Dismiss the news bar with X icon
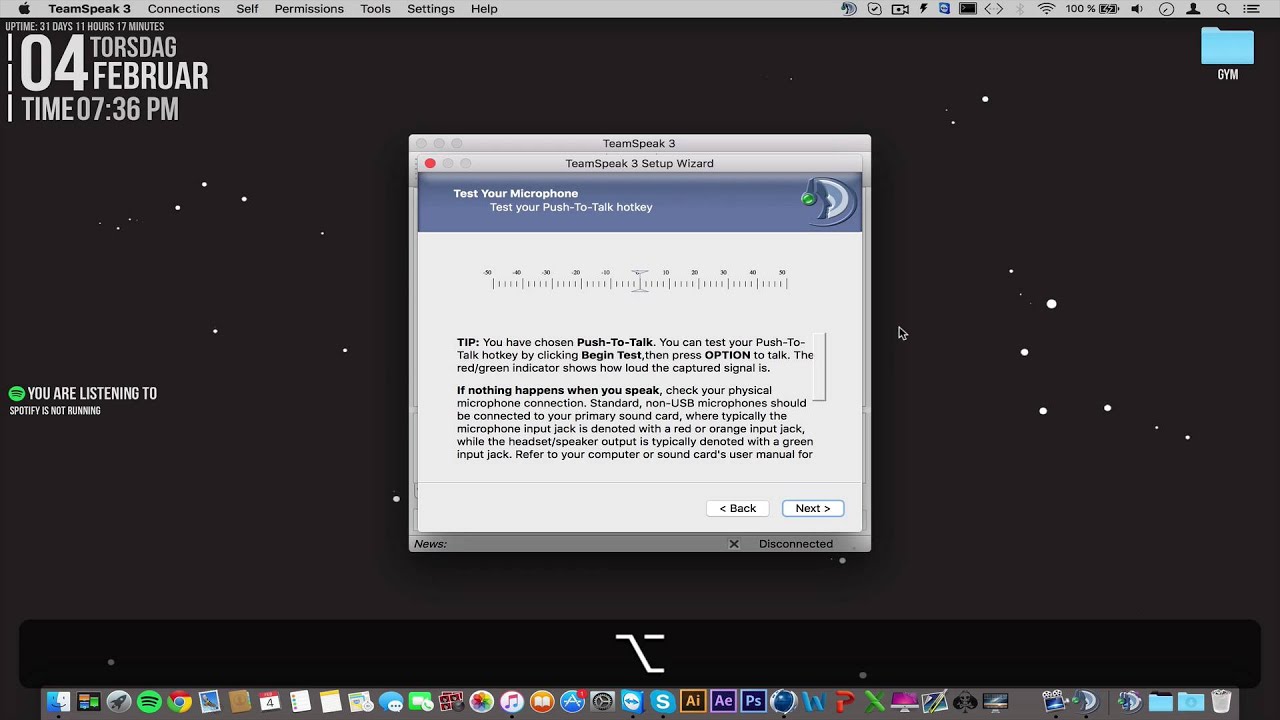The width and height of the screenshot is (1280, 720). pos(734,544)
